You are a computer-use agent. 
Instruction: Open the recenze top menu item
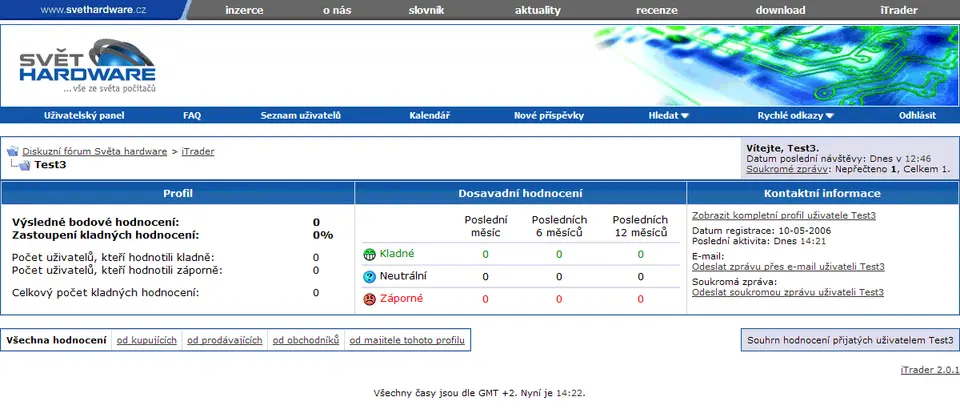pyautogui.click(x=656, y=11)
